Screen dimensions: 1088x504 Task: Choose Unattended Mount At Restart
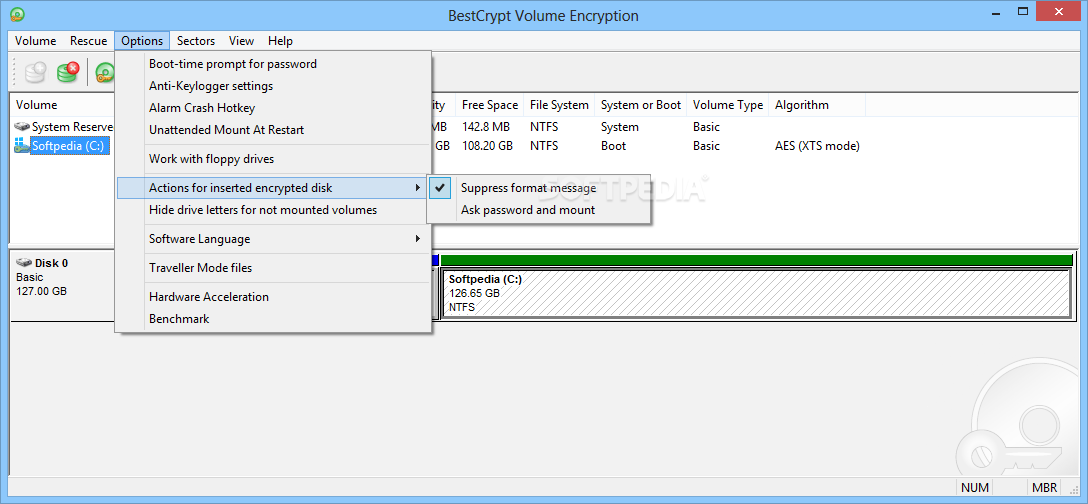click(273, 130)
